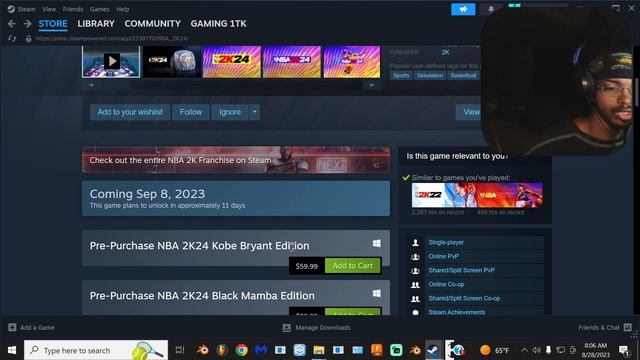The height and width of the screenshot is (360, 640).
Task: Switch to the COMMUNITY tab
Action: (153, 24)
